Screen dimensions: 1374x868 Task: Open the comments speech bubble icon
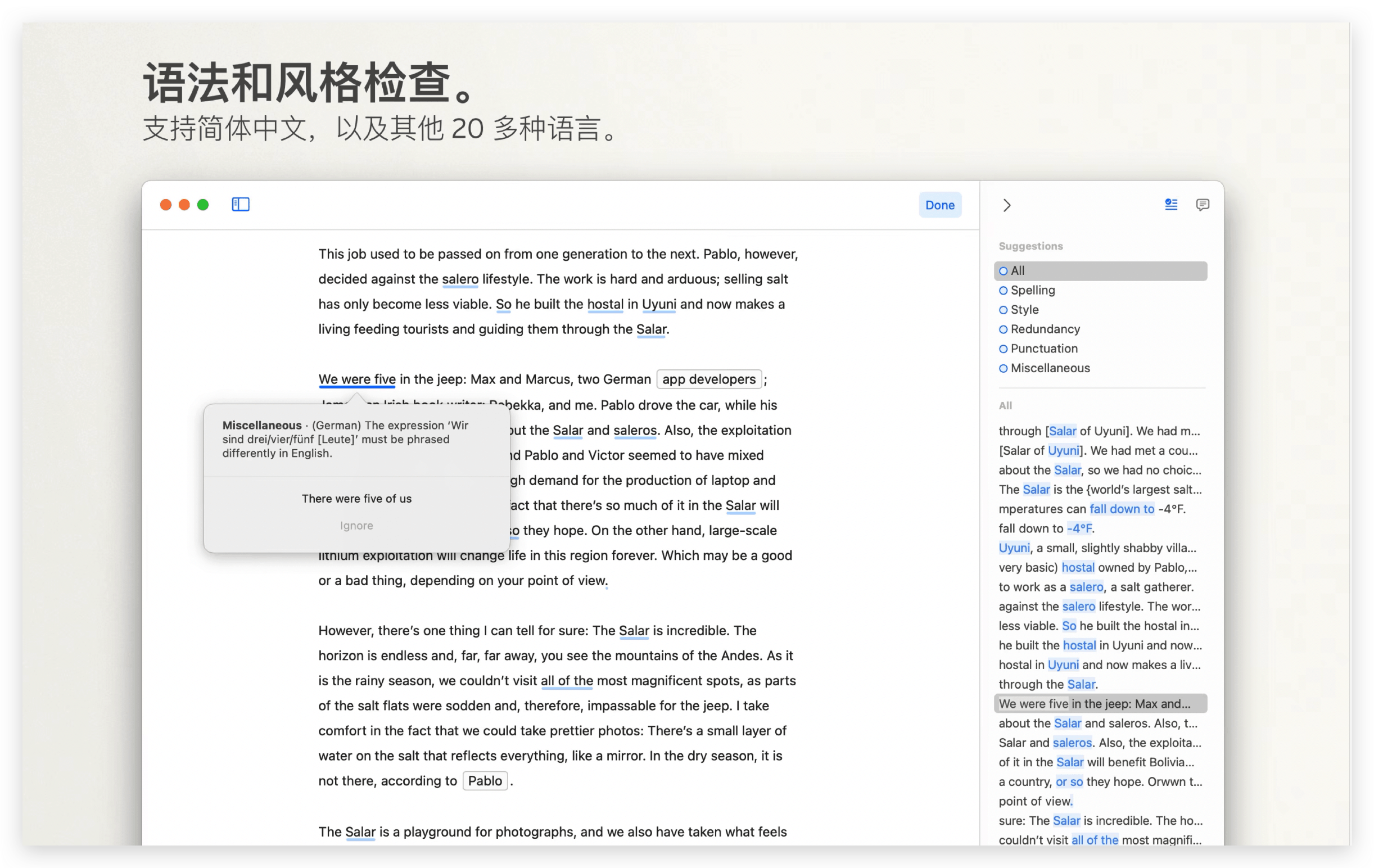tap(1202, 204)
